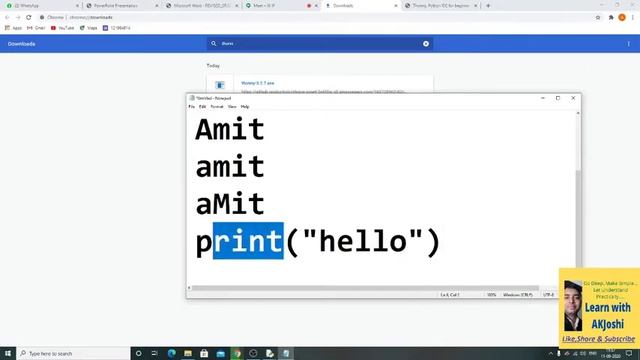This screenshot has height=360, width=640.
Task: Click the UTF-8 encoding status entry
Action: (549, 295)
